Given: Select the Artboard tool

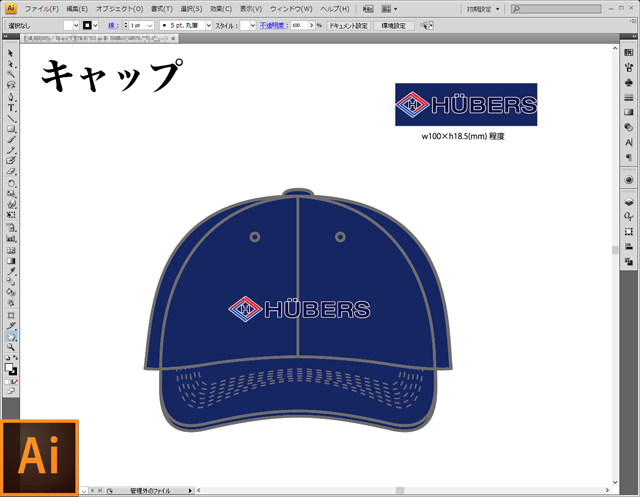Looking at the screenshot, I should 11,315.
